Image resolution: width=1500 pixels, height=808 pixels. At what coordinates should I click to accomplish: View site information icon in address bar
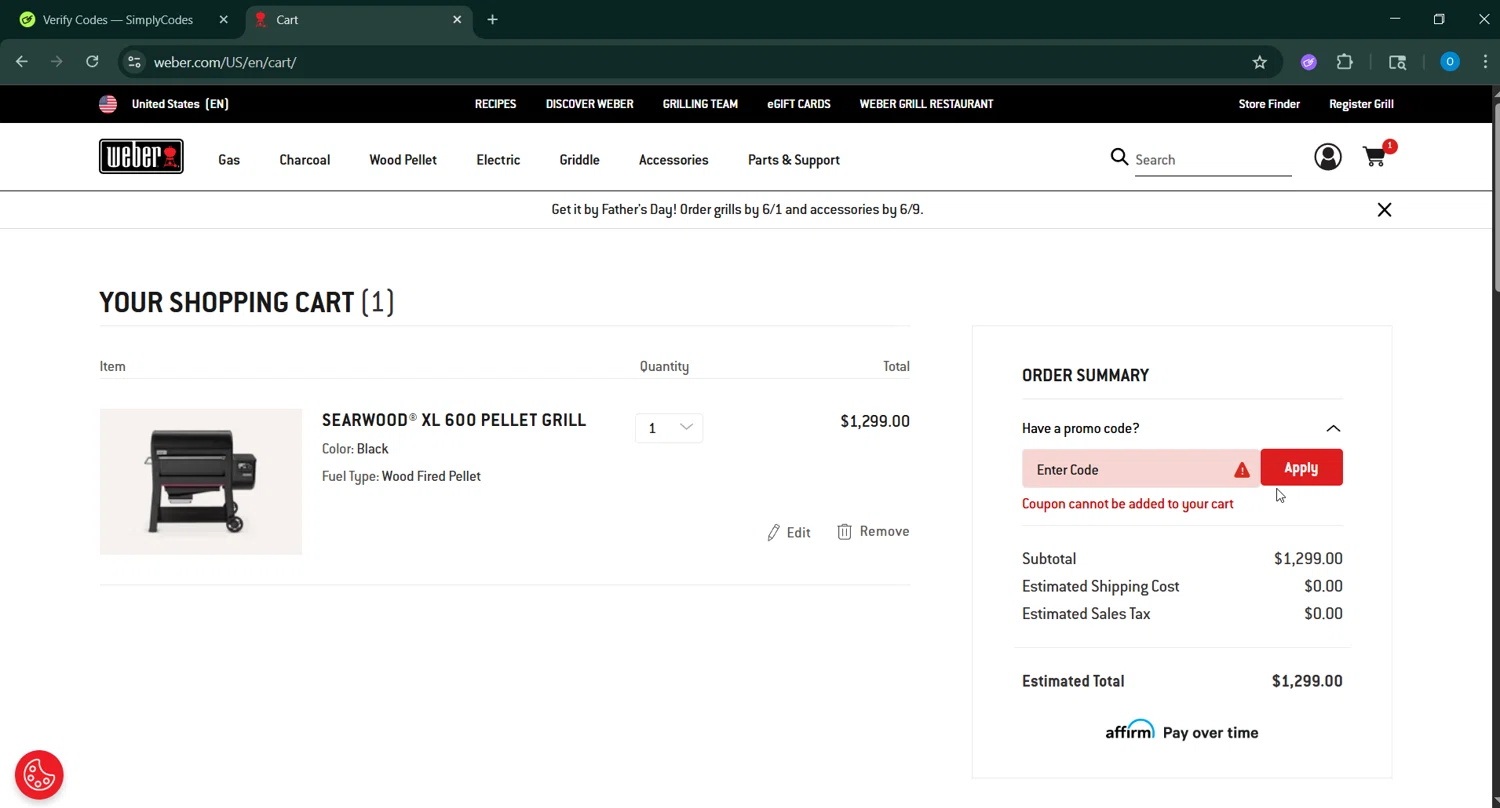(x=134, y=62)
